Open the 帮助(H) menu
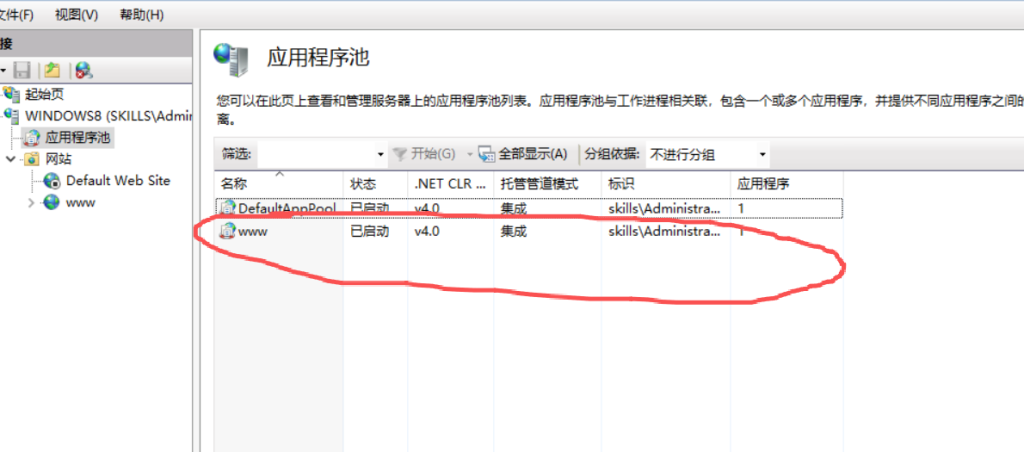The width and height of the screenshot is (1024, 452). (141, 15)
